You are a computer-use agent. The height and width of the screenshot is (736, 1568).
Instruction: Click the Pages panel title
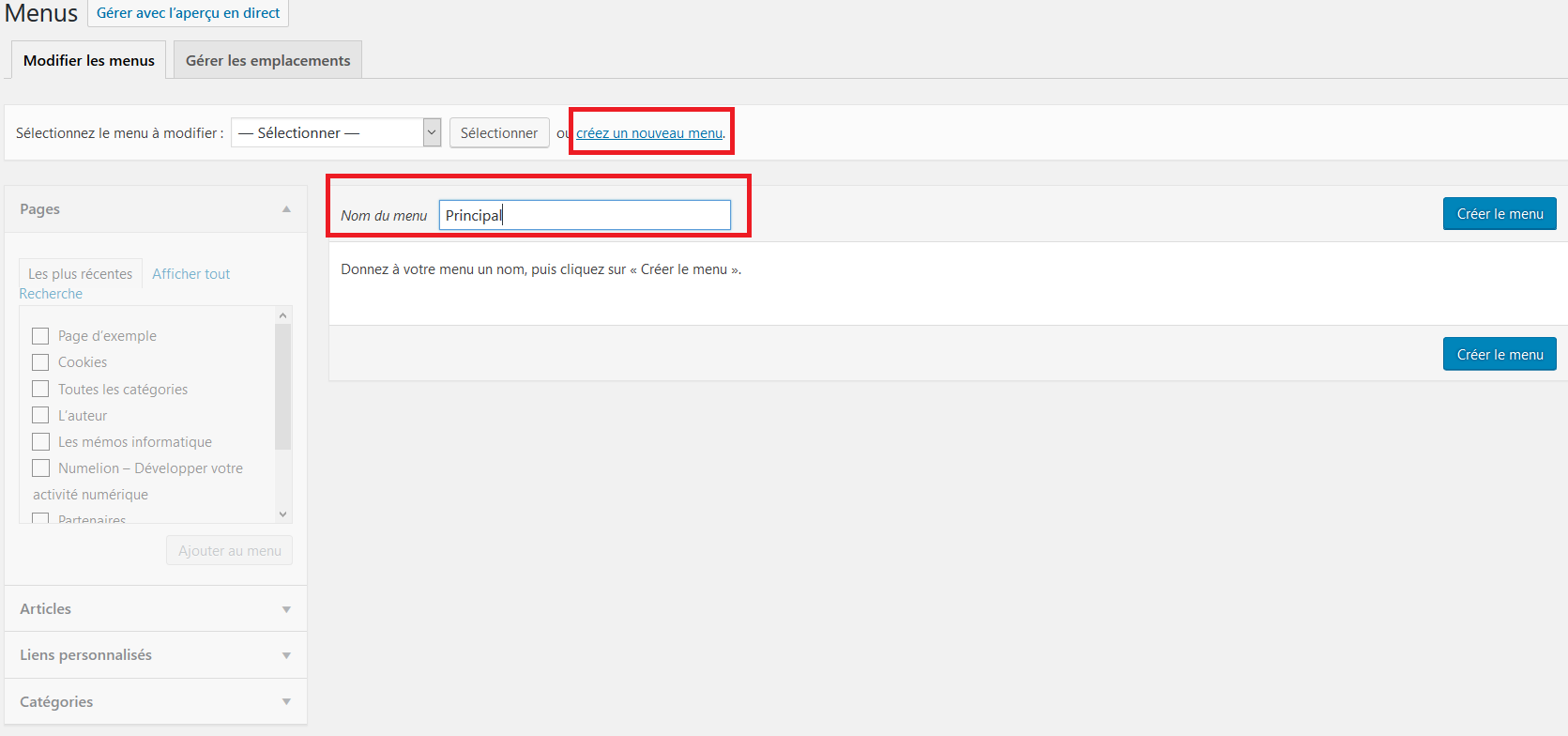[39, 209]
